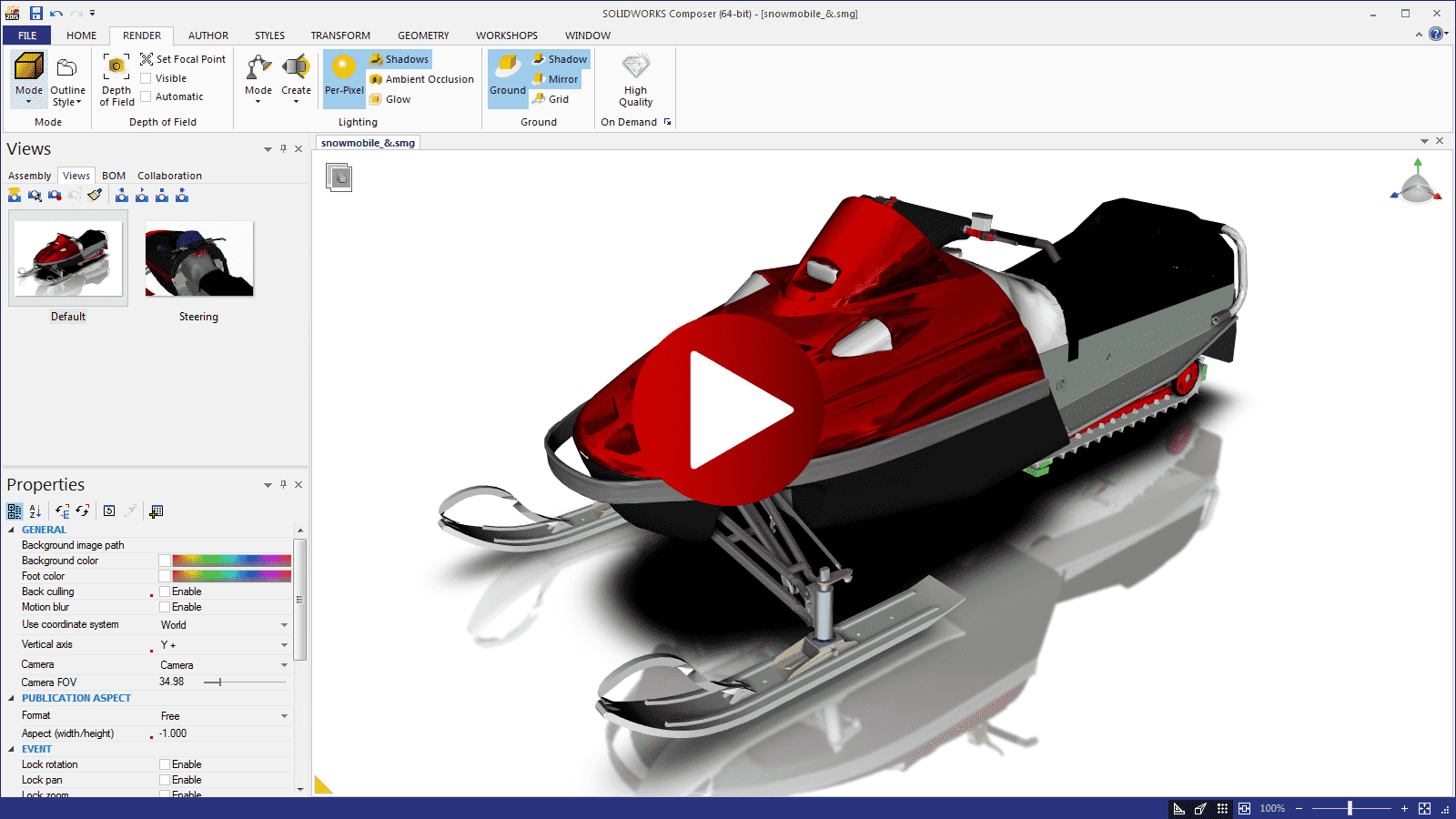1456x819 pixels.
Task: Open Camera property dropdown
Action: pyautogui.click(x=284, y=665)
